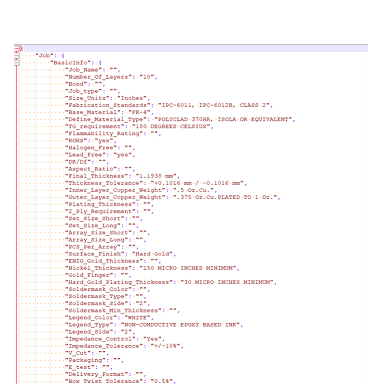This screenshot has height=384, width=368.
Task: Click the "Array_Size_Long" key
Action: pyautogui.click(x=96, y=240)
